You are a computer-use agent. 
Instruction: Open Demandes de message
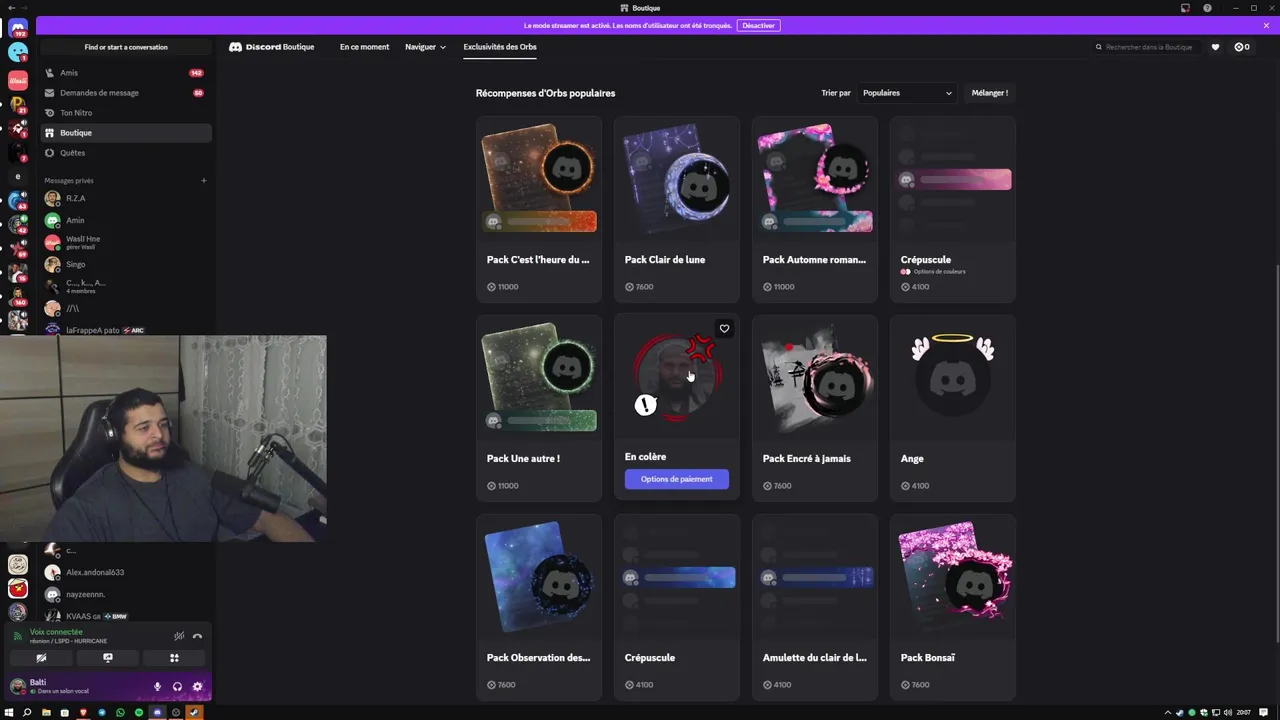pos(126,93)
